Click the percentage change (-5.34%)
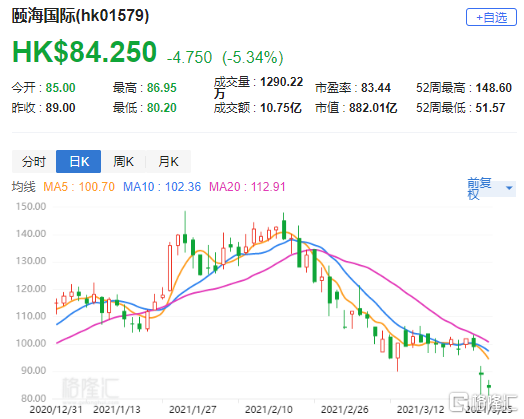The height and width of the screenshot is (419, 524). pyautogui.click(x=253, y=57)
